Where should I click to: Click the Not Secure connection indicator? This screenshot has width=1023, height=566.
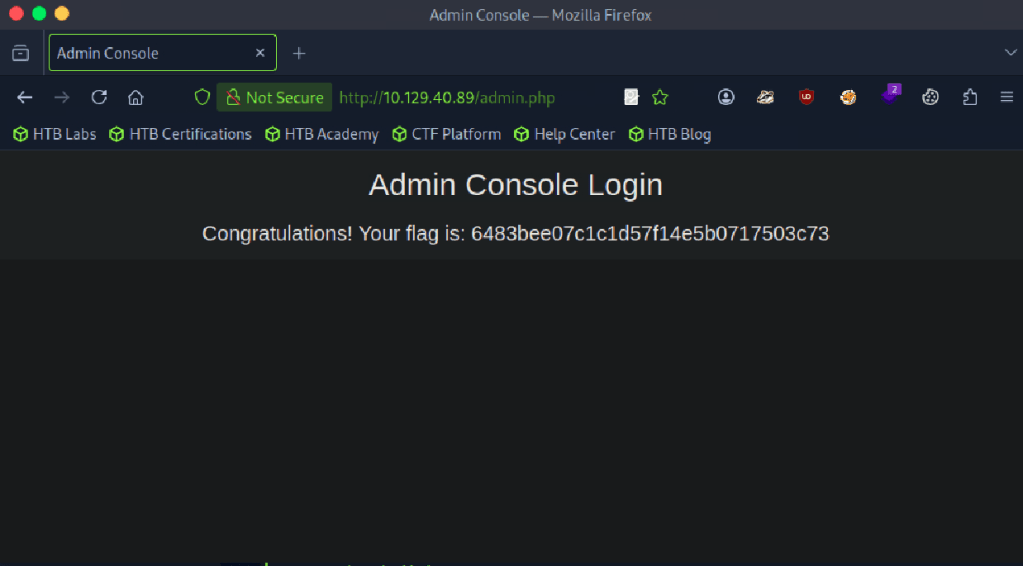click(x=275, y=97)
